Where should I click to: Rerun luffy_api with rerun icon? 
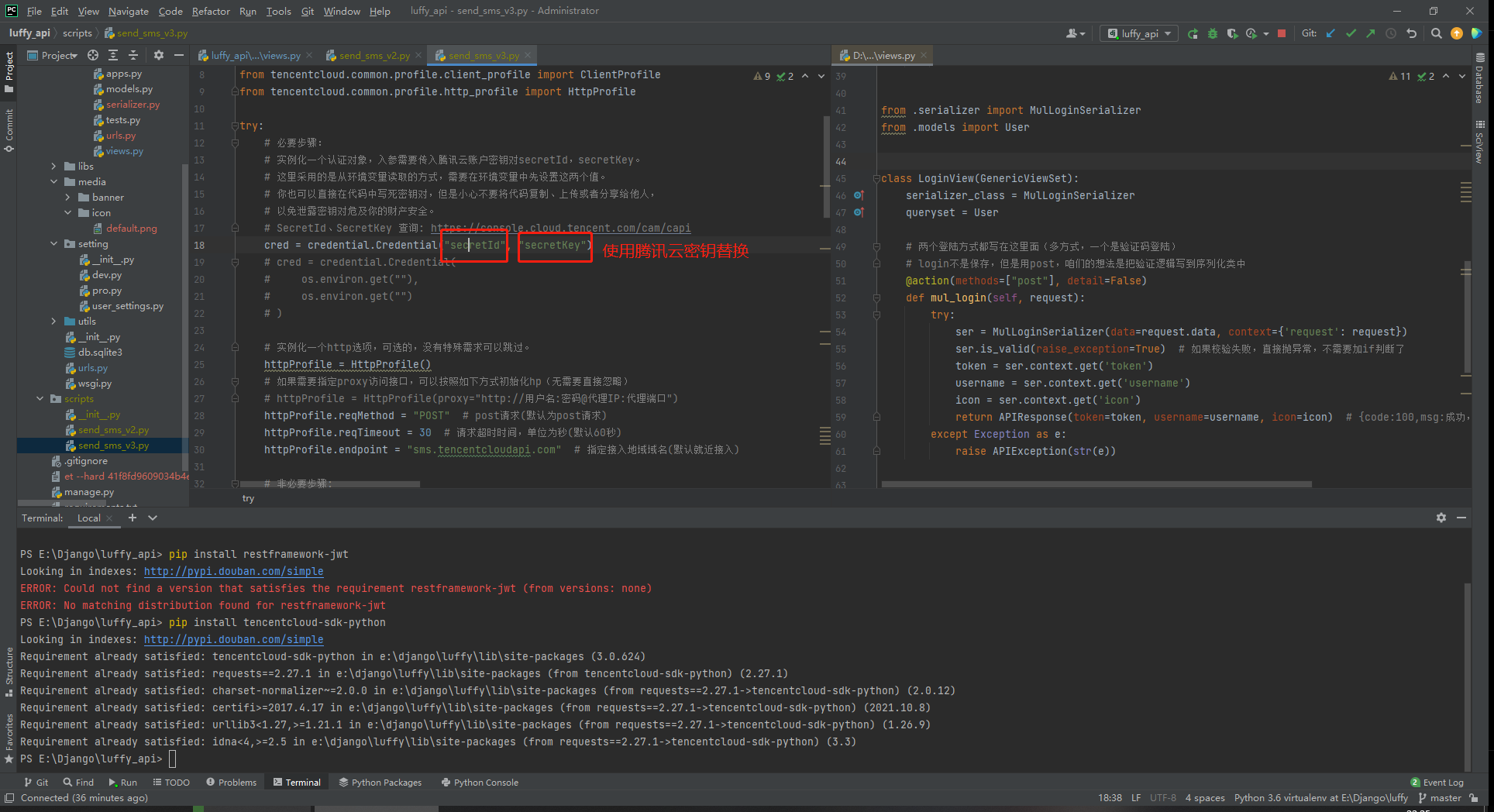pyautogui.click(x=1193, y=33)
